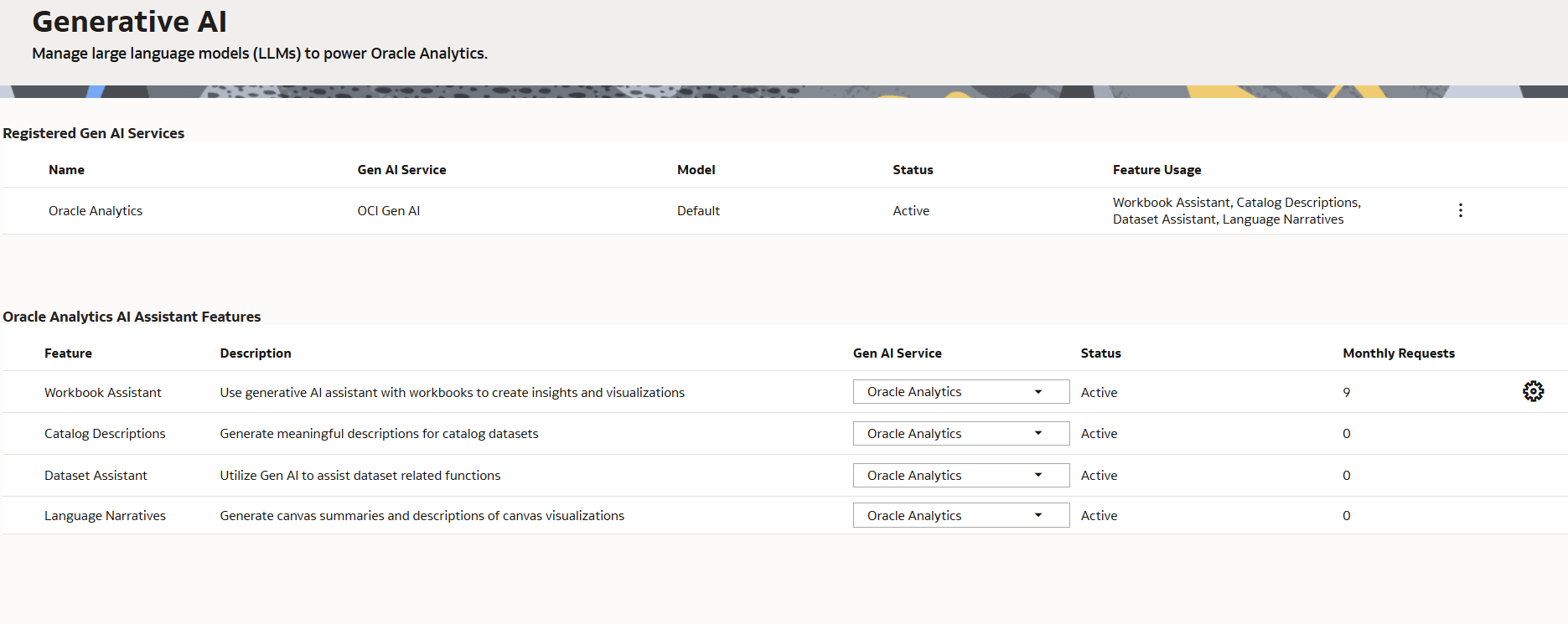The width and height of the screenshot is (1568, 624).
Task: Click the Model column header
Action: [696, 170]
